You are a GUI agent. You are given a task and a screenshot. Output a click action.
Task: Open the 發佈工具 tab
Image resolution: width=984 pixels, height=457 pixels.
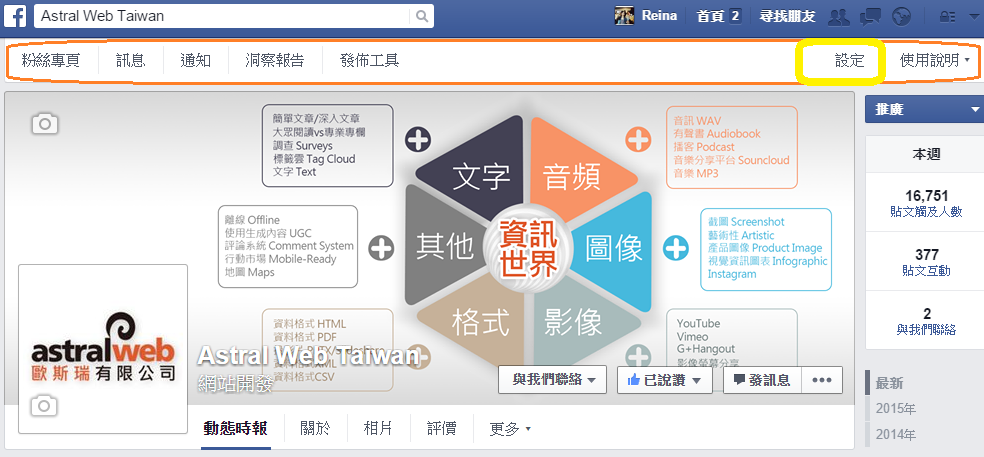tap(370, 60)
